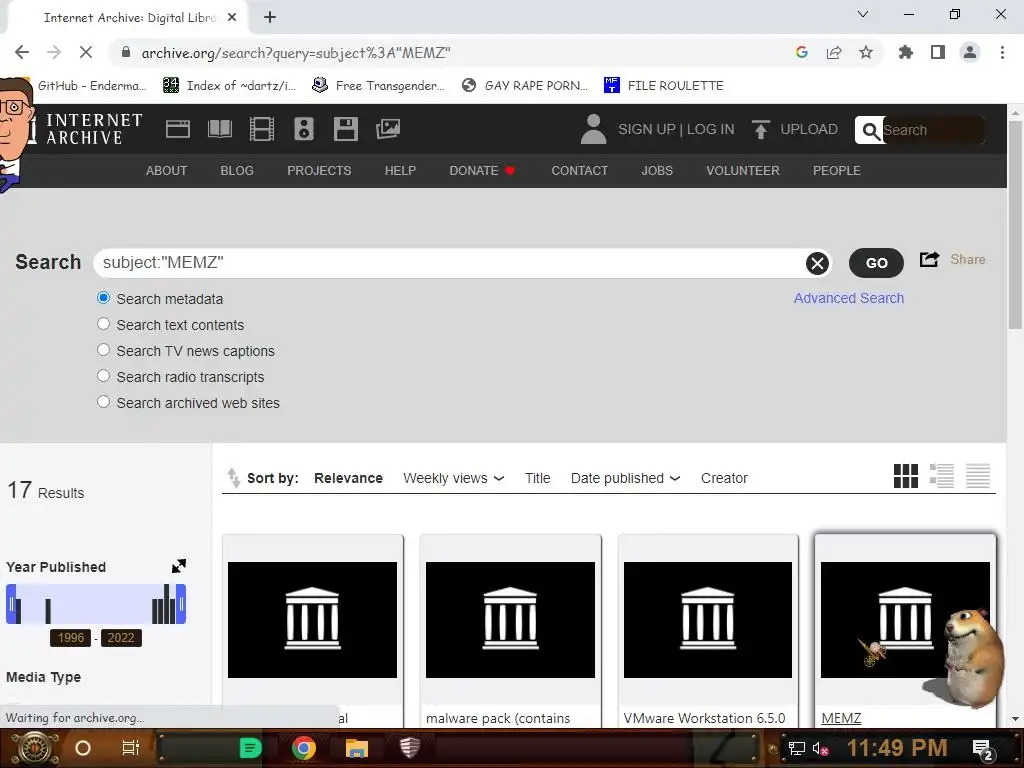
Task: Click the share page icon in address bar
Action: 834,52
